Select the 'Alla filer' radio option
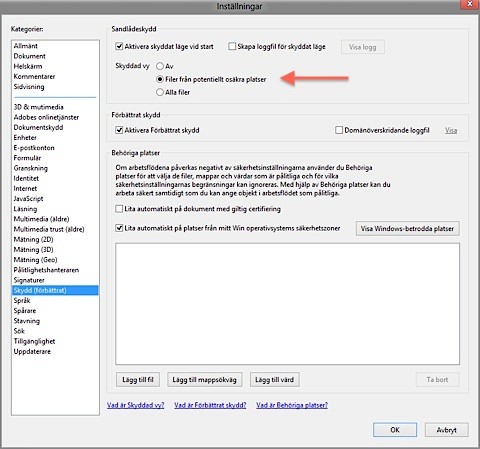This screenshot has height=449, width=480. [x=160, y=92]
